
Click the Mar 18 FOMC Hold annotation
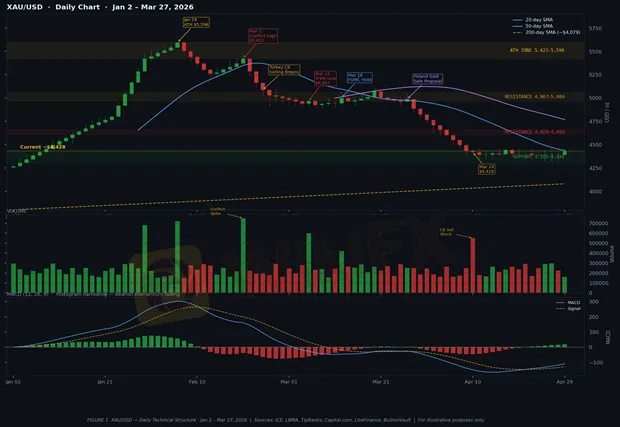coord(356,76)
